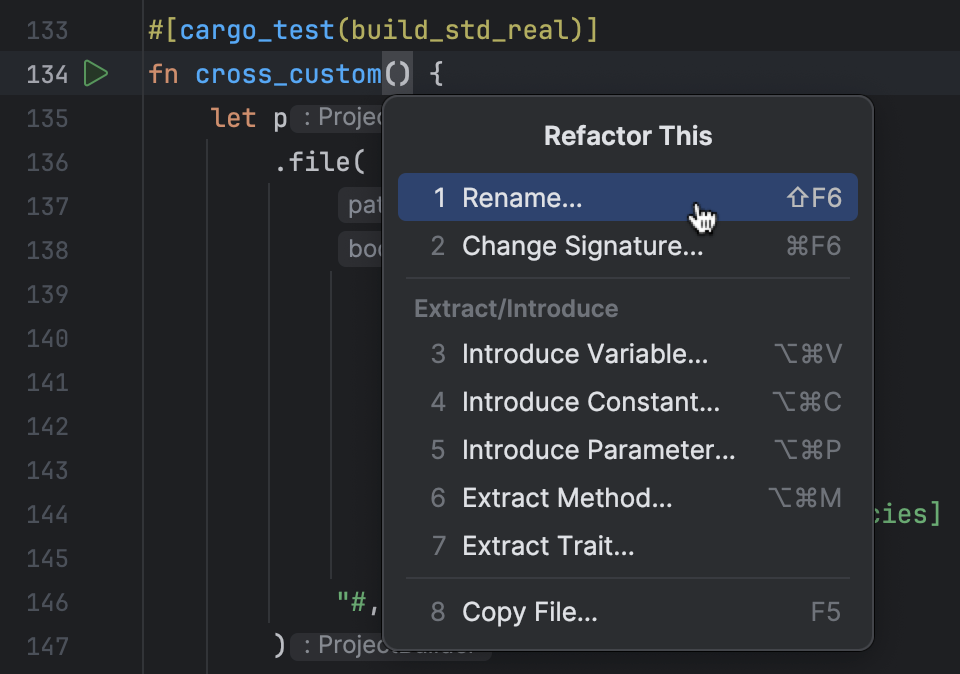Click the "Extract Trait..." entry
This screenshot has height=674, width=960.
pyautogui.click(x=548, y=545)
